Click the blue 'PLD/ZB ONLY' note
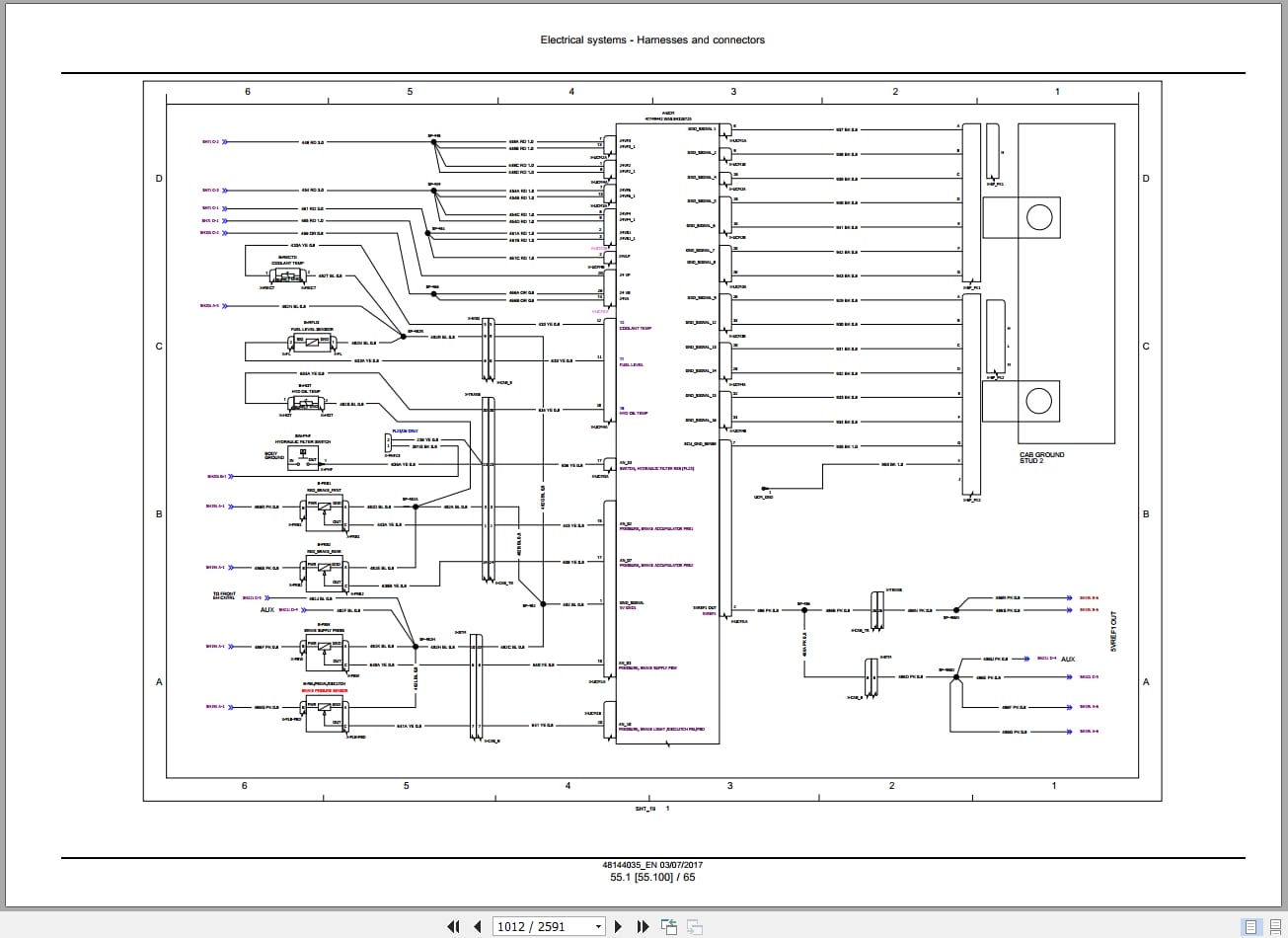 coord(405,431)
